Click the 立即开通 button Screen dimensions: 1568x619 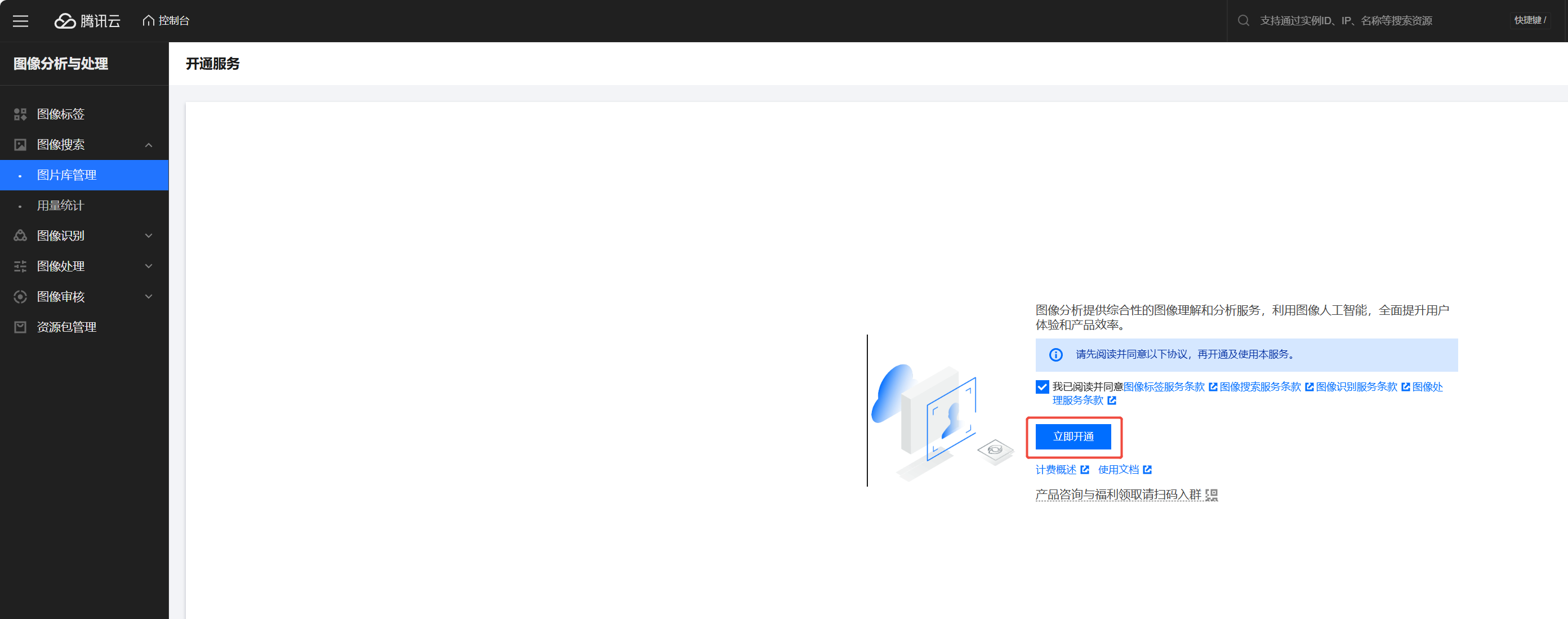pyautogui.click(x=1073, y=437)
